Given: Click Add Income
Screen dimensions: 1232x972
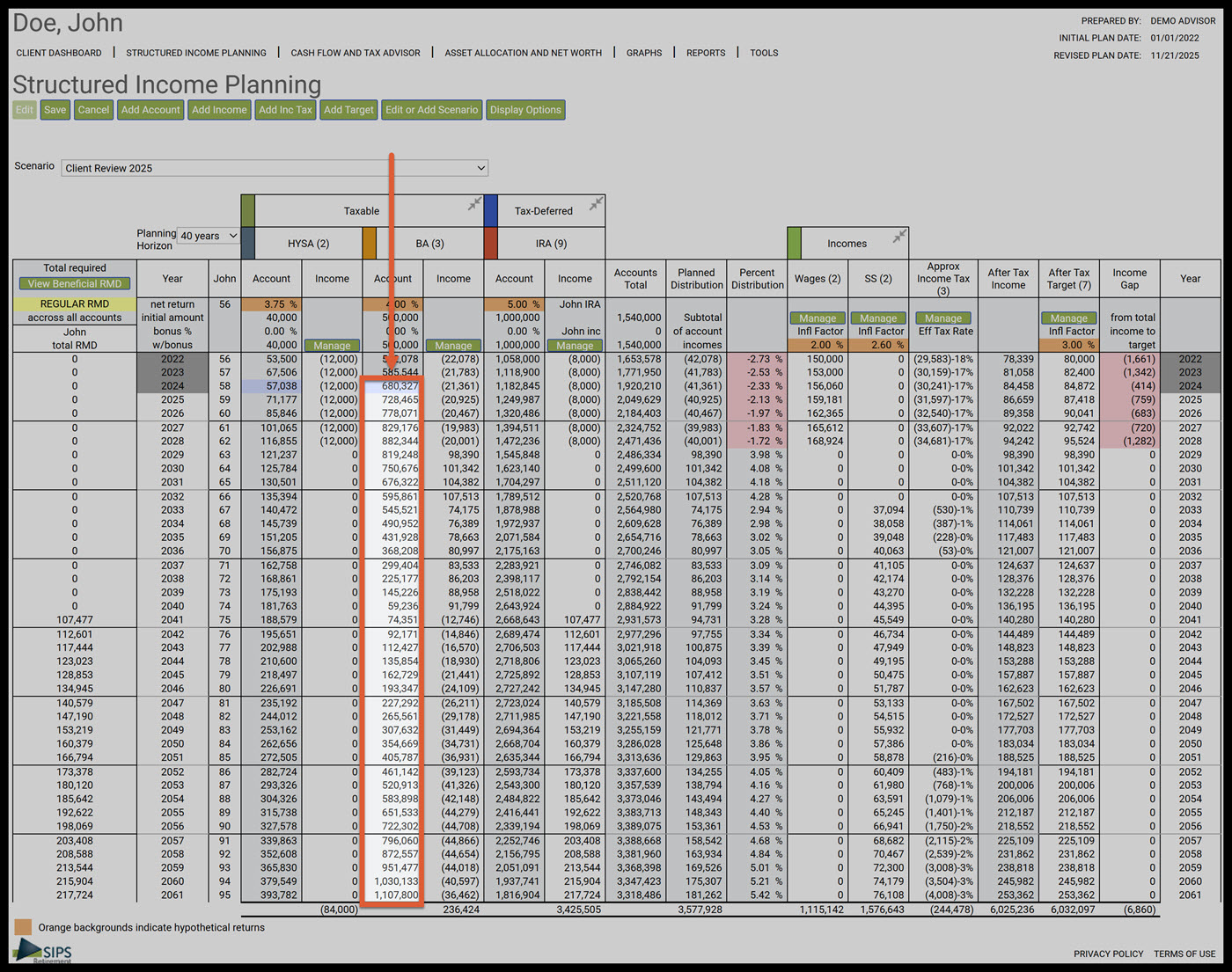Looking at the screenshot, I should 220,110.
